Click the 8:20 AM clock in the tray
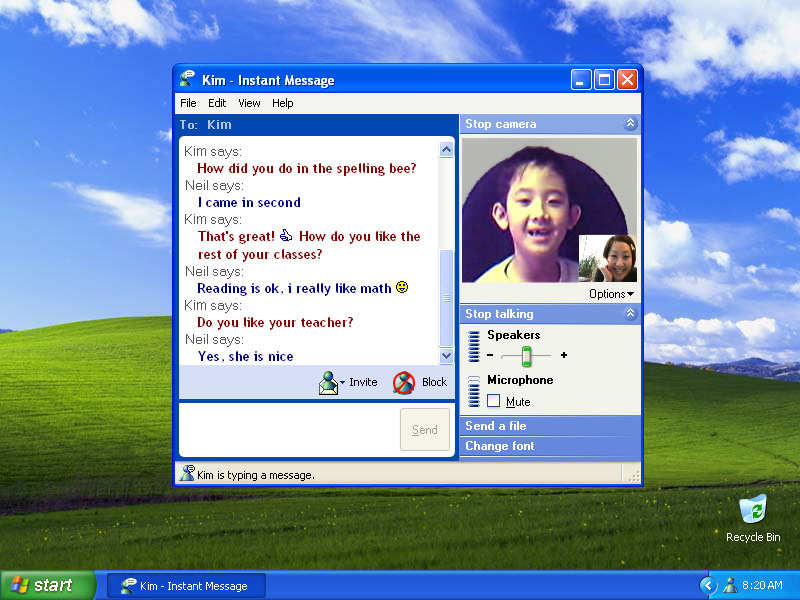 (762, 585)
